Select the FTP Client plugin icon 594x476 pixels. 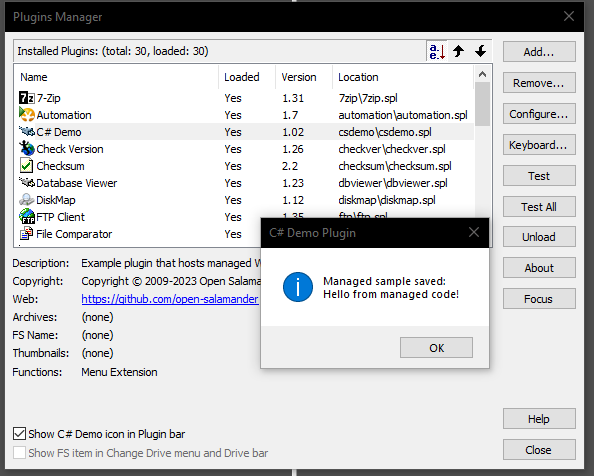tap(27, 217)
